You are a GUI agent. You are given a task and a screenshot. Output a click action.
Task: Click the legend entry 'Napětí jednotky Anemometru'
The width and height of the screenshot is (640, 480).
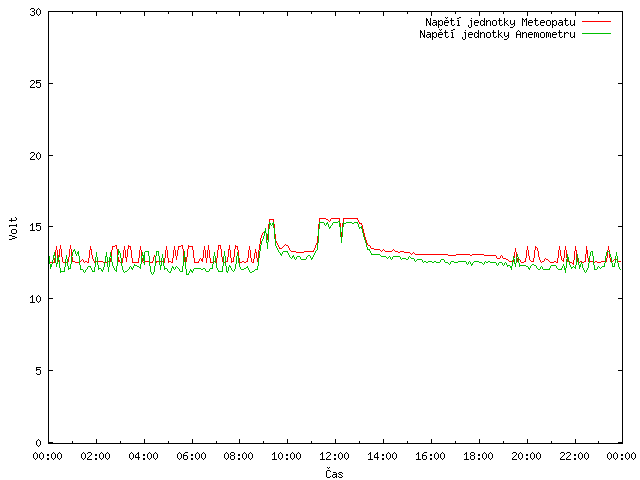[x=497, y=34]
